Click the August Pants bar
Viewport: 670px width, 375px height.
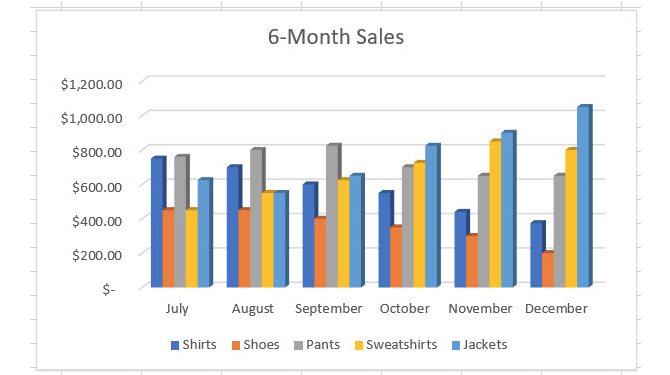click(x=257, y=218)
